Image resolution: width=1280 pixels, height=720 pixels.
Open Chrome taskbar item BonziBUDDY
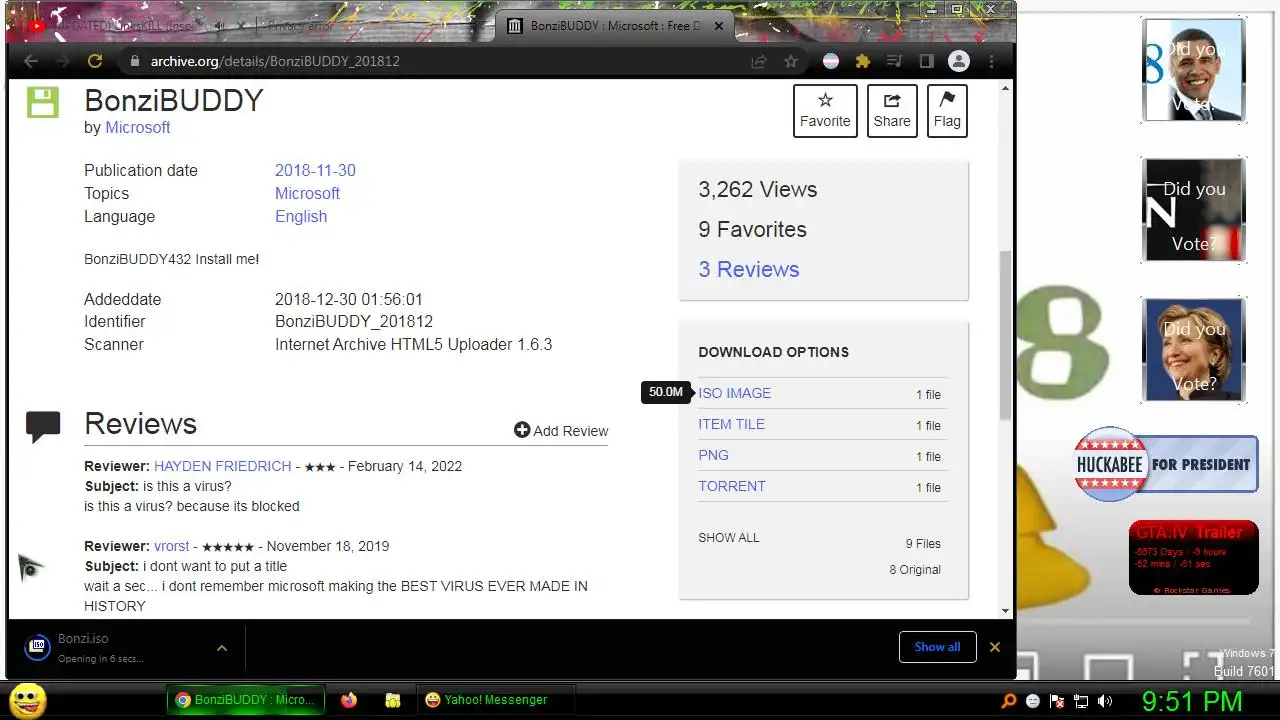pyautogui.click(x=246, y=700)
